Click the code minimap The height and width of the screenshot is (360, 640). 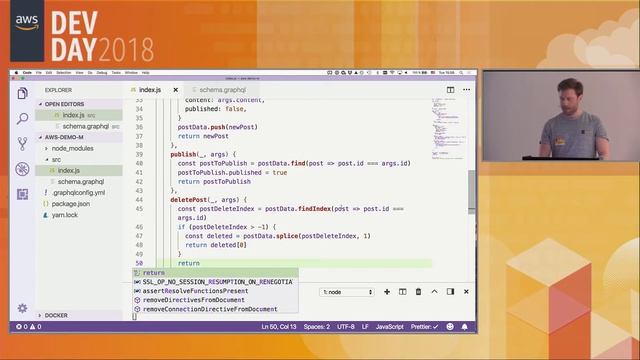[x=448, y=129]
